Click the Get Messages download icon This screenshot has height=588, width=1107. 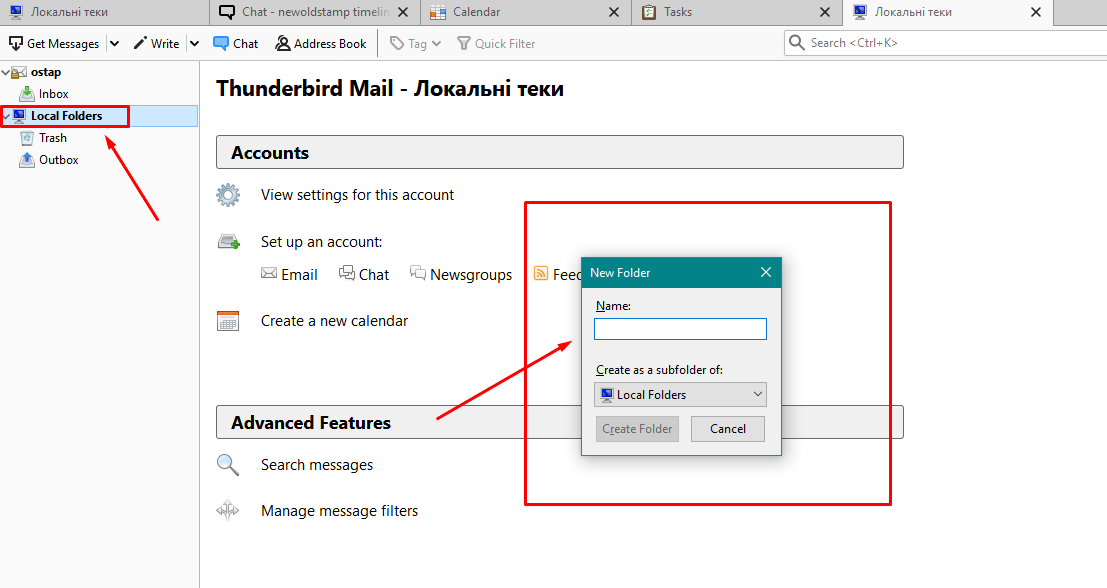16,44
